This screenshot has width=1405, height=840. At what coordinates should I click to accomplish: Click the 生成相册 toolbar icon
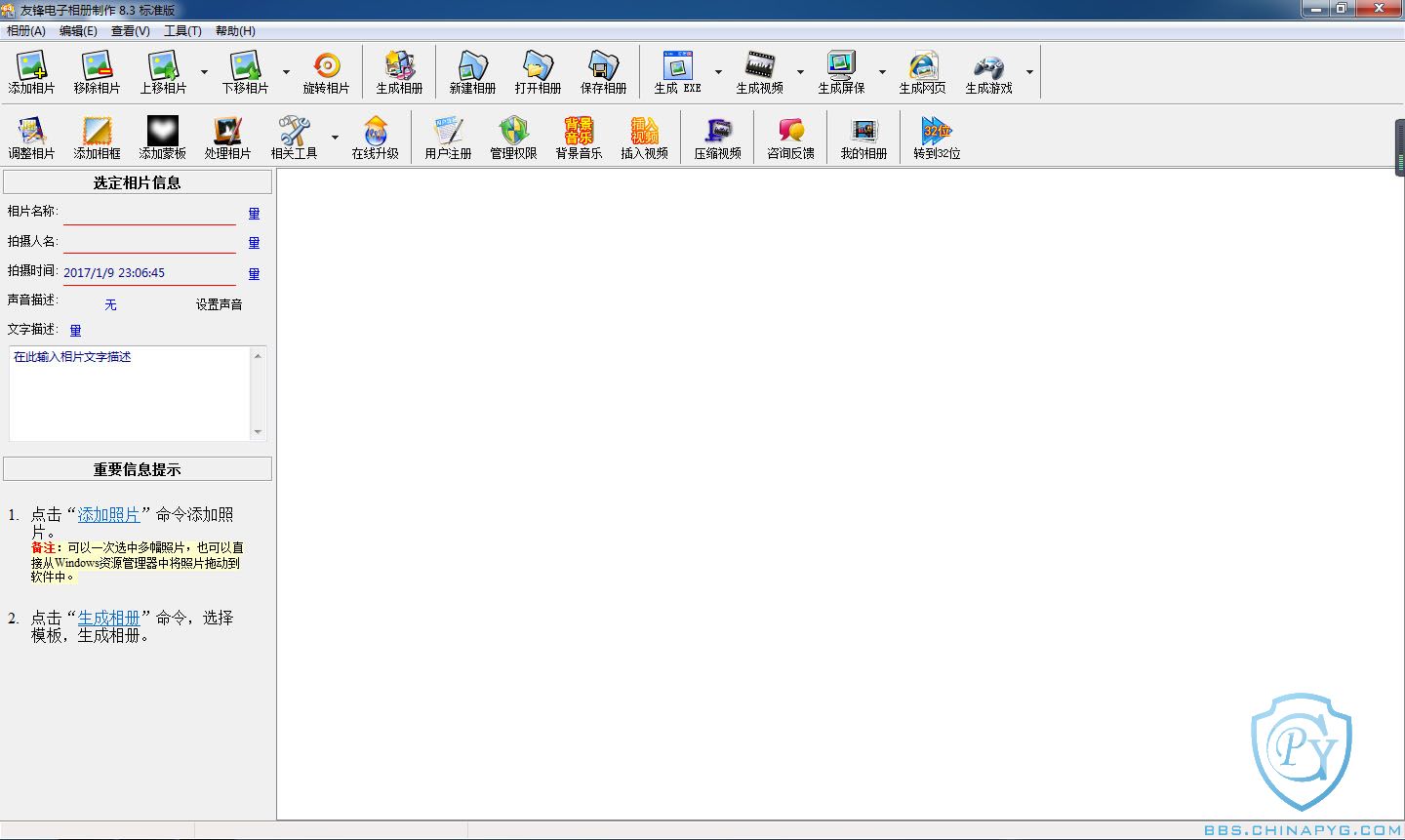(x=399, y=72)
